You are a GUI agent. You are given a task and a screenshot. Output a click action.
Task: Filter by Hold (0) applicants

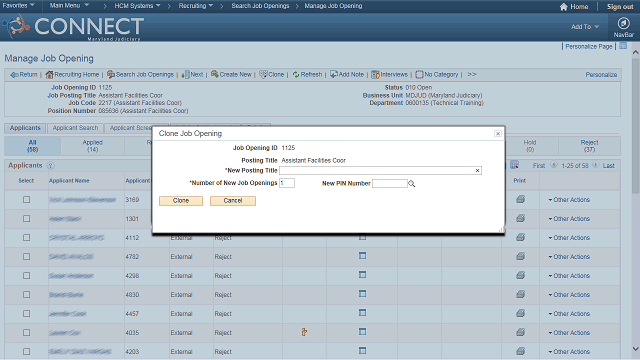[530, 146]
